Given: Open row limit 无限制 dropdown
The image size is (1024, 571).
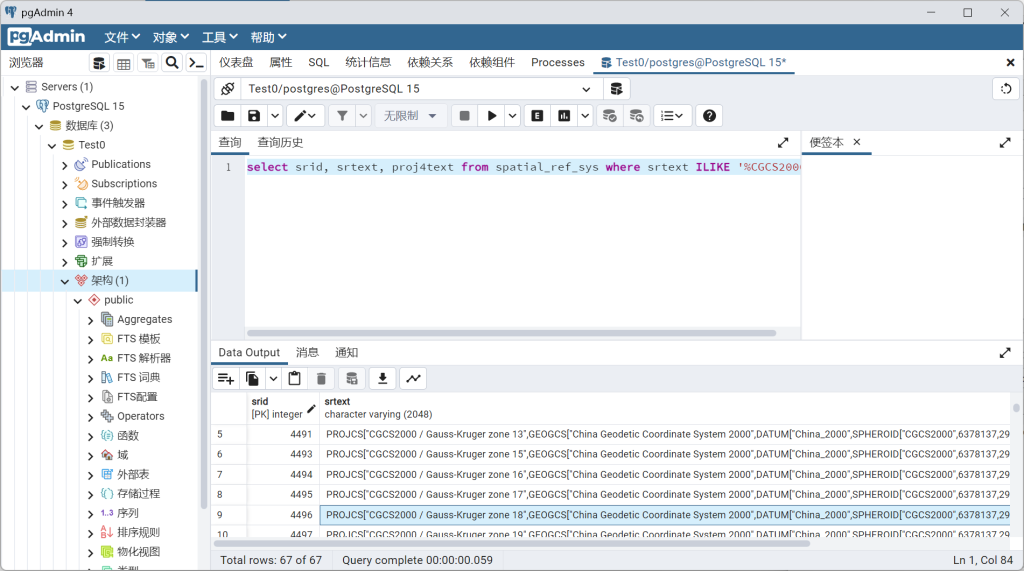Looking at the screenshot, I should (411, 116).
